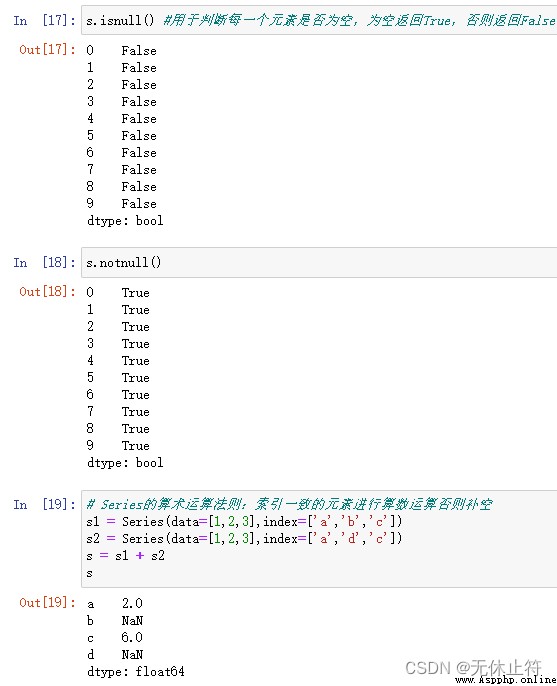Click the line s = s1 + s2
The height and width of the screenshot is (686, 557).
point(125,556)
